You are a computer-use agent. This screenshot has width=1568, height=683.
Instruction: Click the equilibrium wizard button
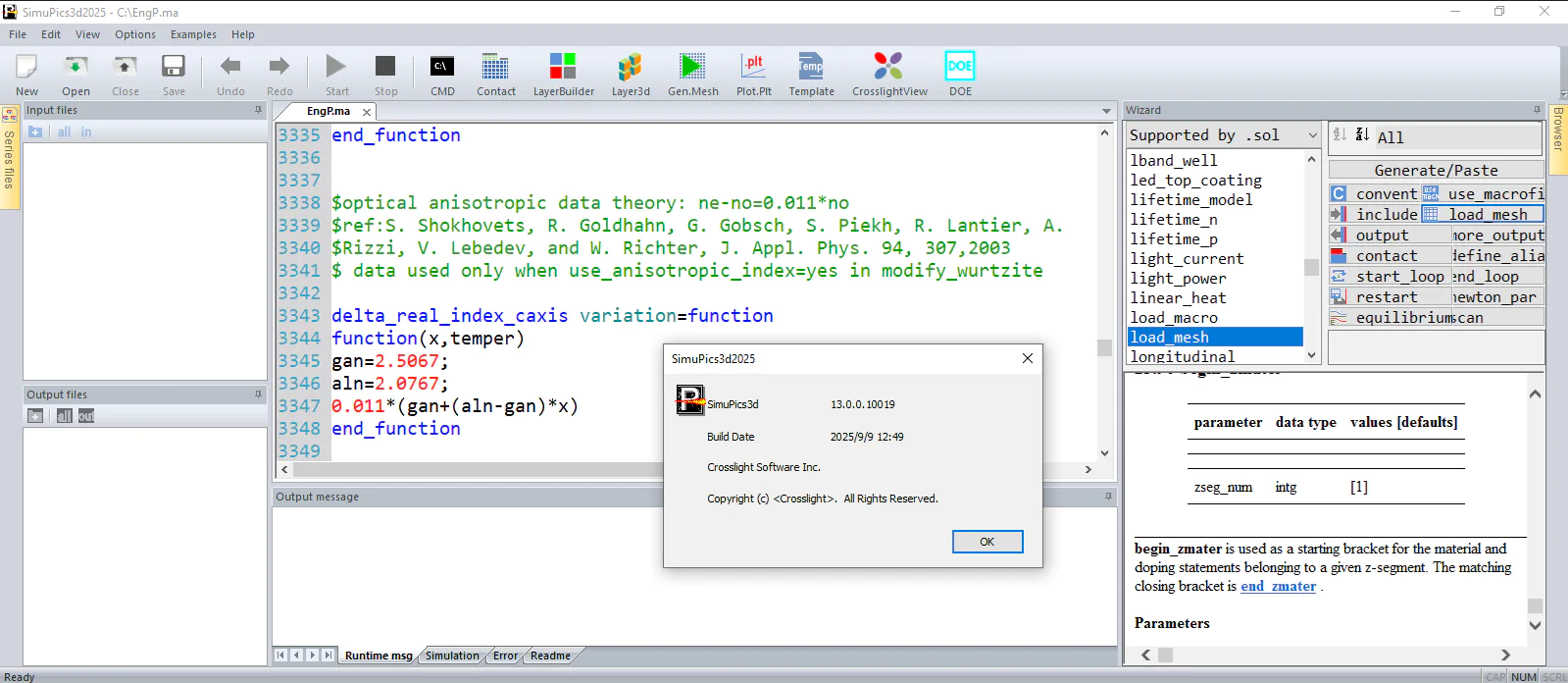1390,318
